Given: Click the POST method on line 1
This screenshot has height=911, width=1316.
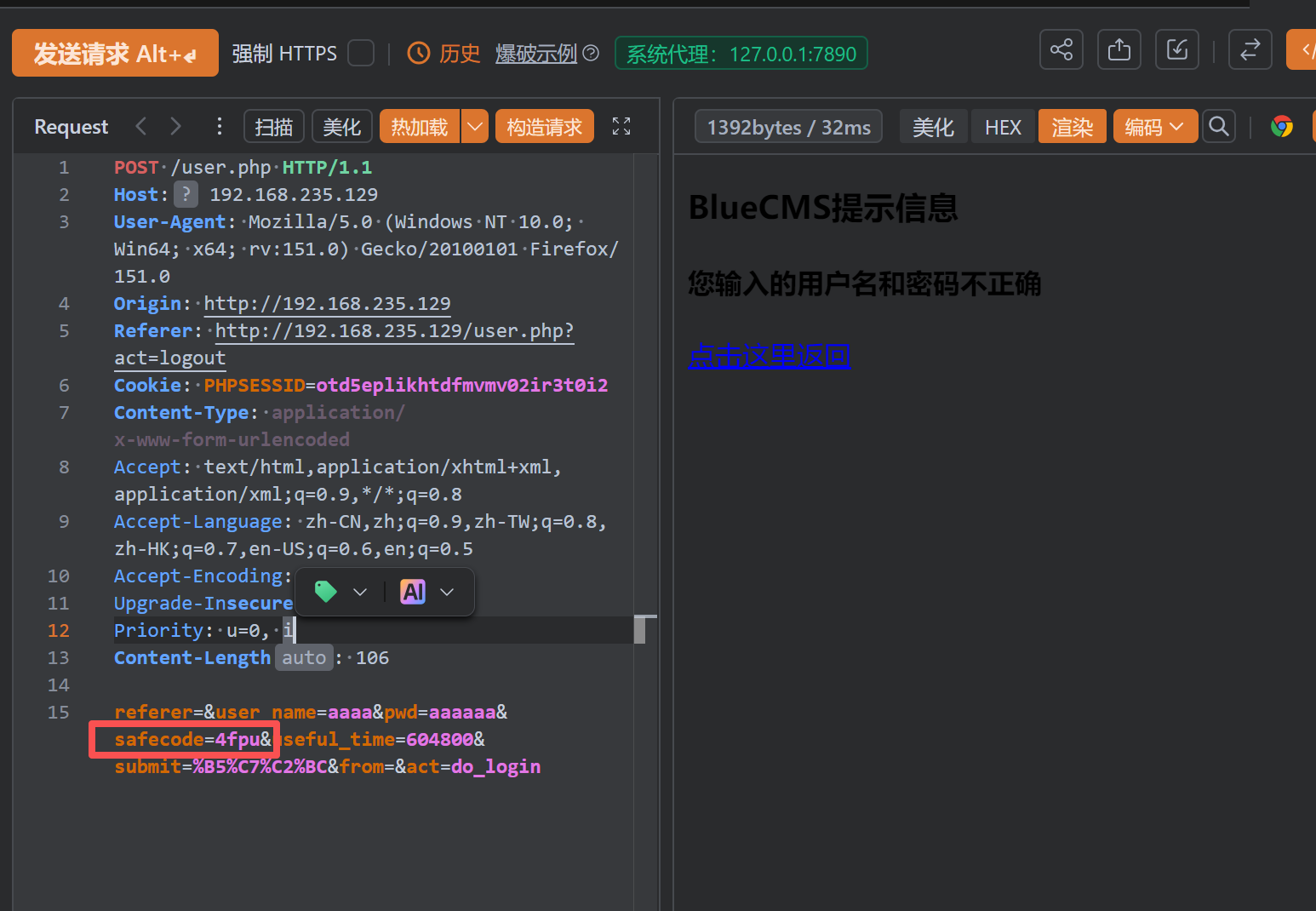Looking at the screenshot, I should pos(136,167).
